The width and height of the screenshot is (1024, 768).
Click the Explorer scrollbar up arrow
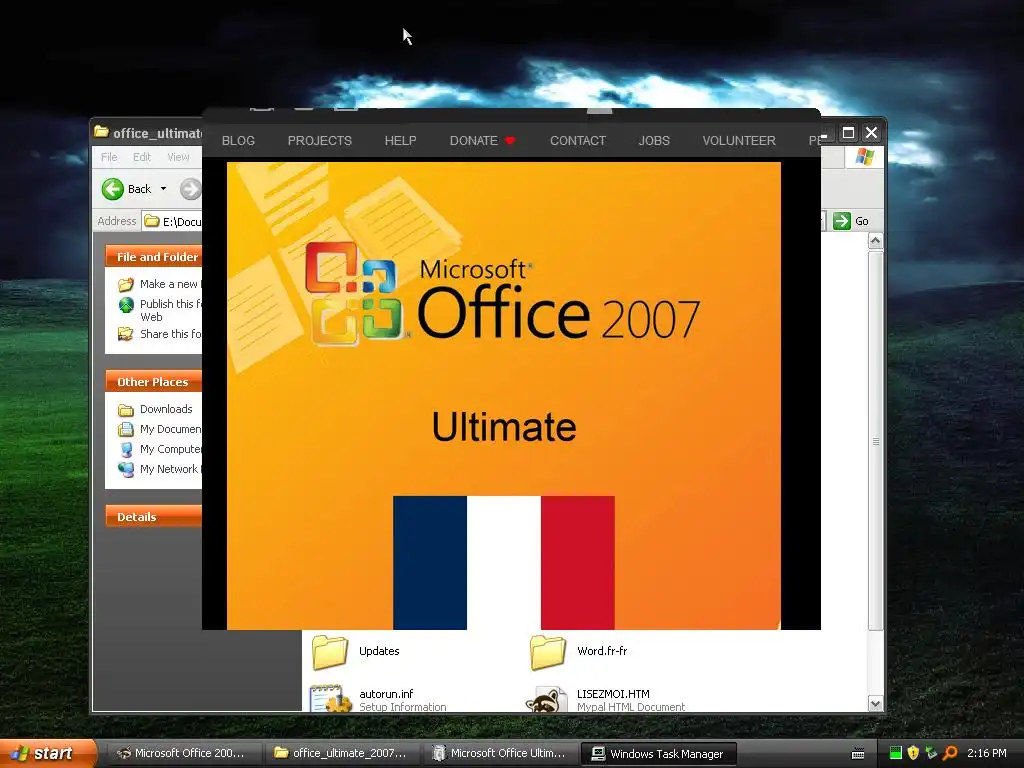tap(876, 241)
